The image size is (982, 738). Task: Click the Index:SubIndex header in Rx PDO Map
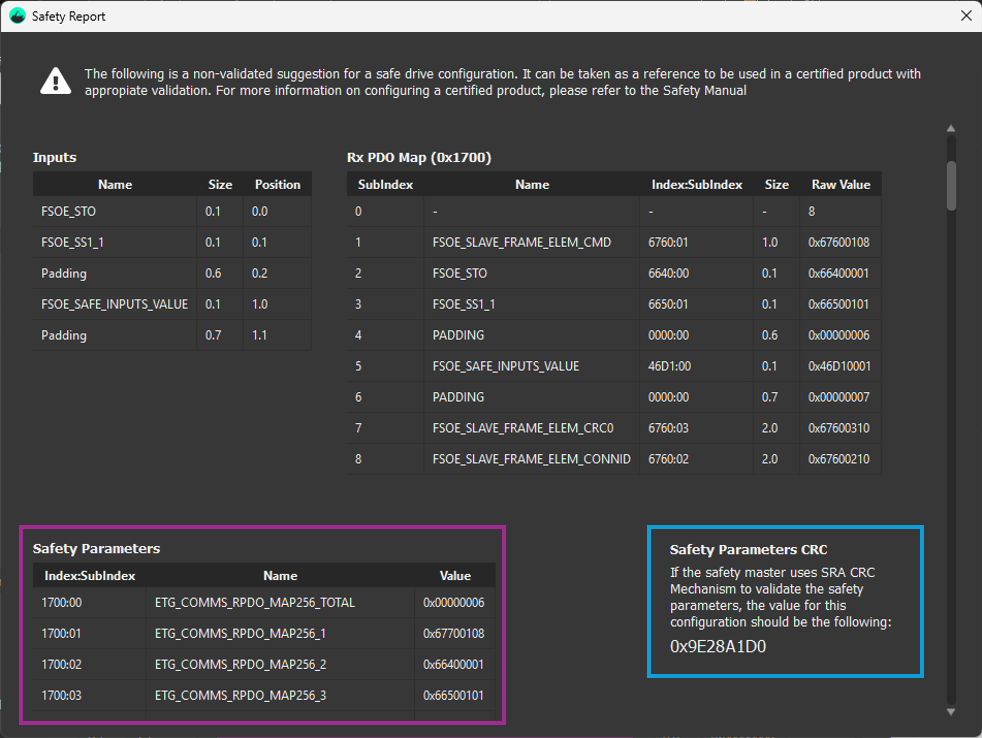(696, 185)
